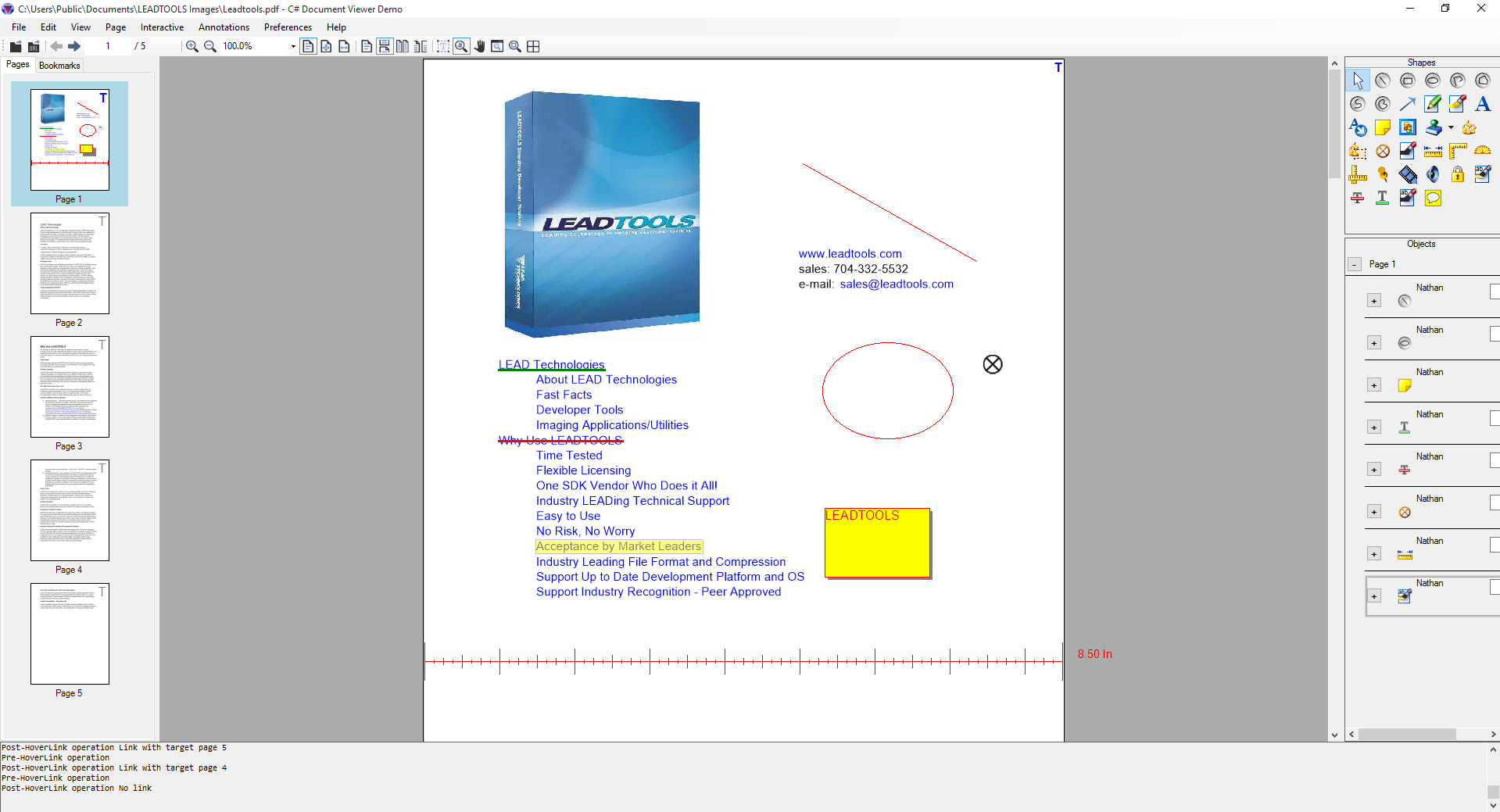Select the padlock encrypt tool
Viewport: 1500px width, 812px height.
pos(1458,174)
